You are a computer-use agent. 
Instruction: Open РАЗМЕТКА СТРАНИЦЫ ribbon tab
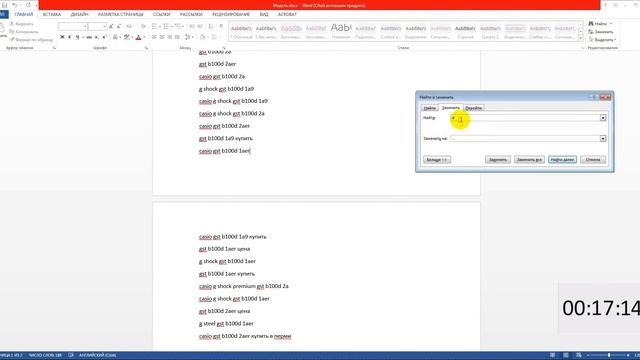tap(120, 14)
